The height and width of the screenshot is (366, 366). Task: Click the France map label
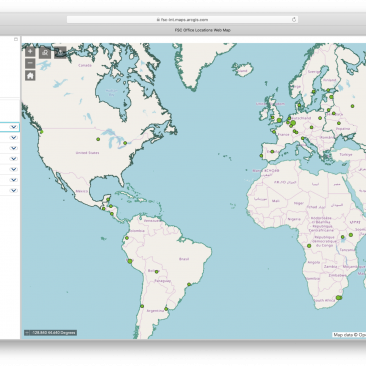tap(284, 135)
